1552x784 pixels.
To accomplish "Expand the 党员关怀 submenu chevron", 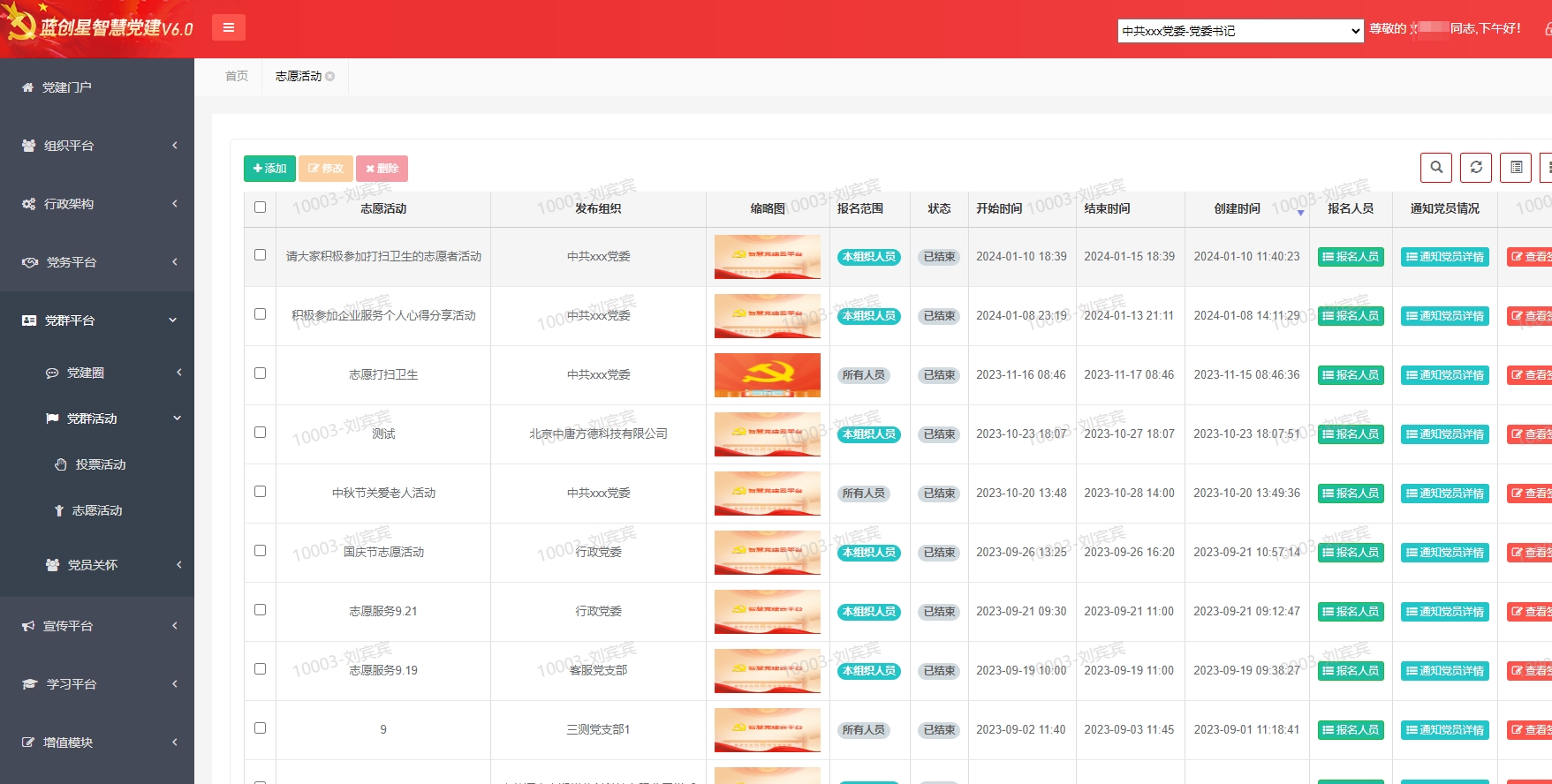I will tap(179, 565).
